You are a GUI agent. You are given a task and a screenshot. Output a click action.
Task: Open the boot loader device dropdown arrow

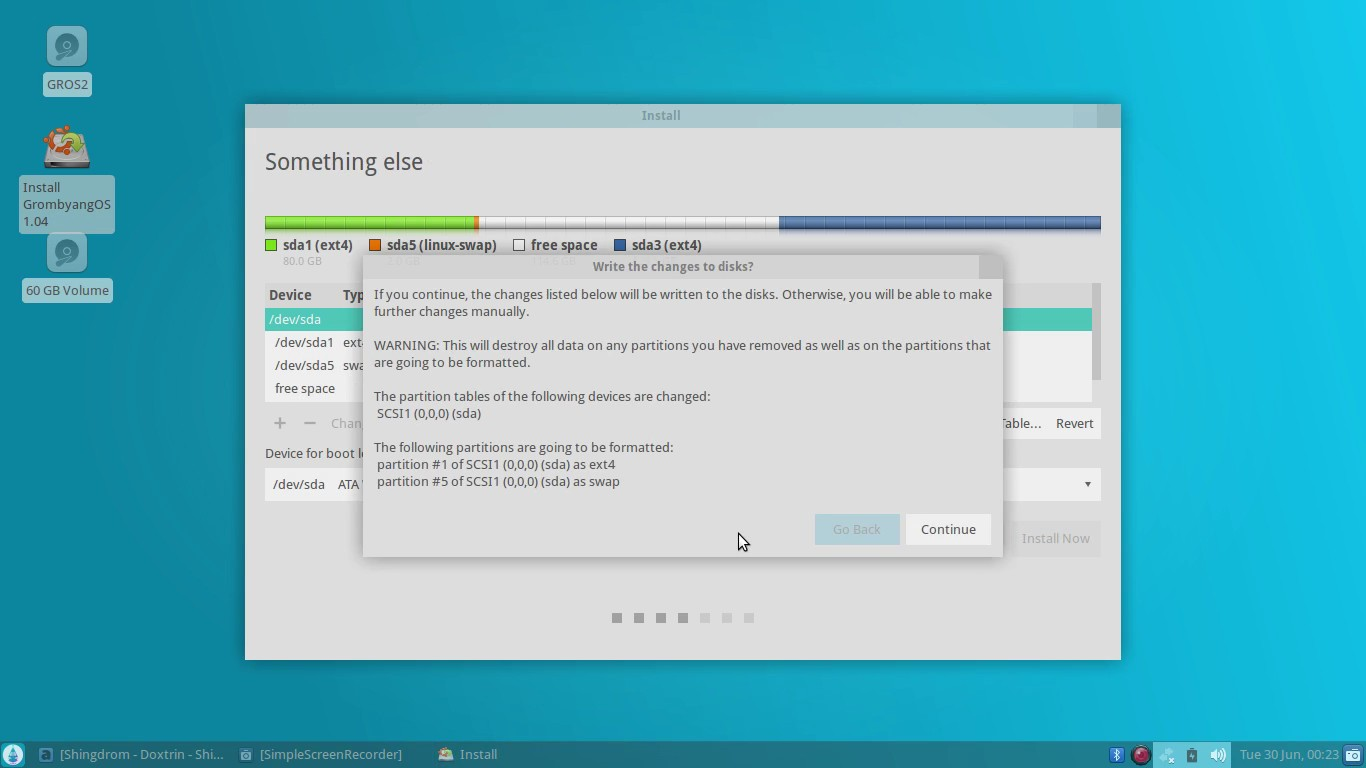pos(1088,484)
